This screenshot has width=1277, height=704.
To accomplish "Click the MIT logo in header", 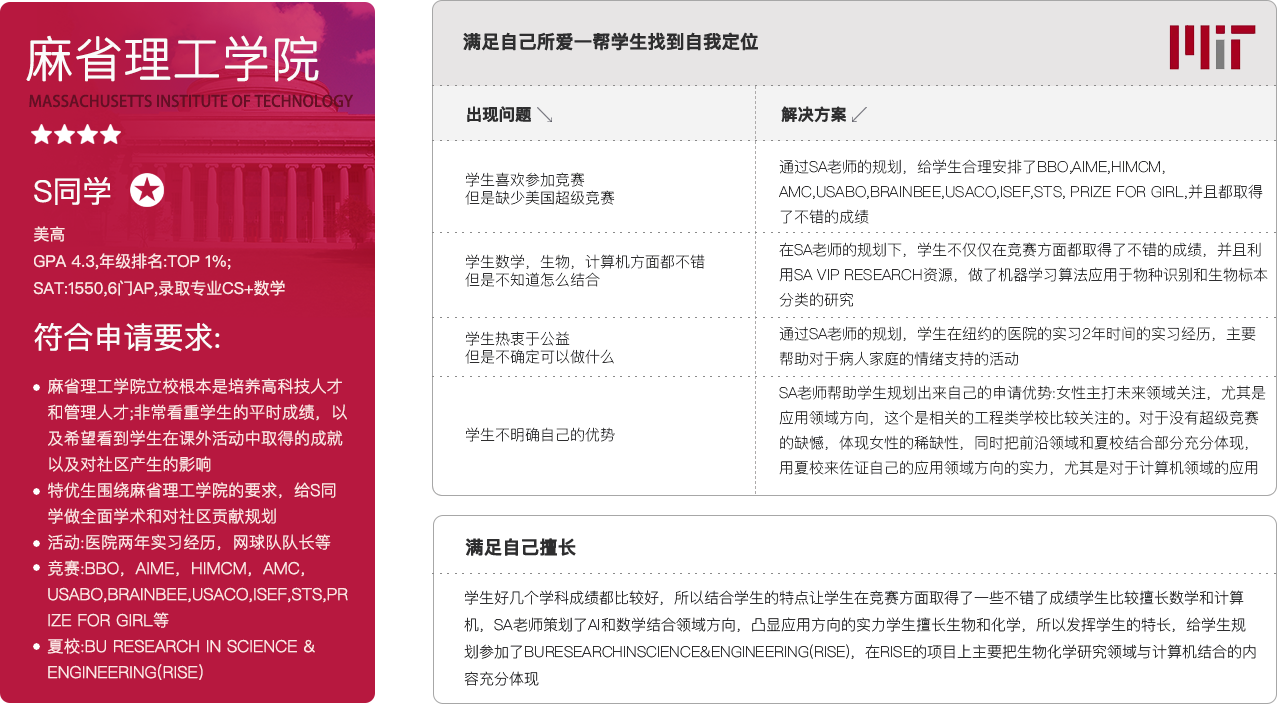I will 1212,47.
